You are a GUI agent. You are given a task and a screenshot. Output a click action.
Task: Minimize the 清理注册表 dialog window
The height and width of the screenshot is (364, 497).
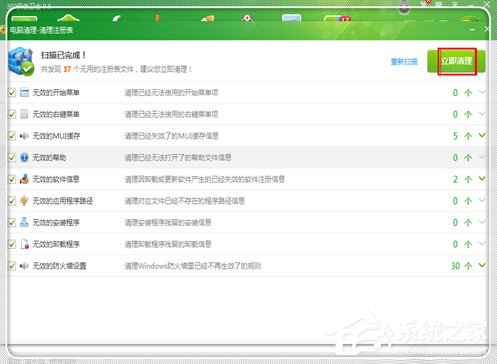pos(472,30)
